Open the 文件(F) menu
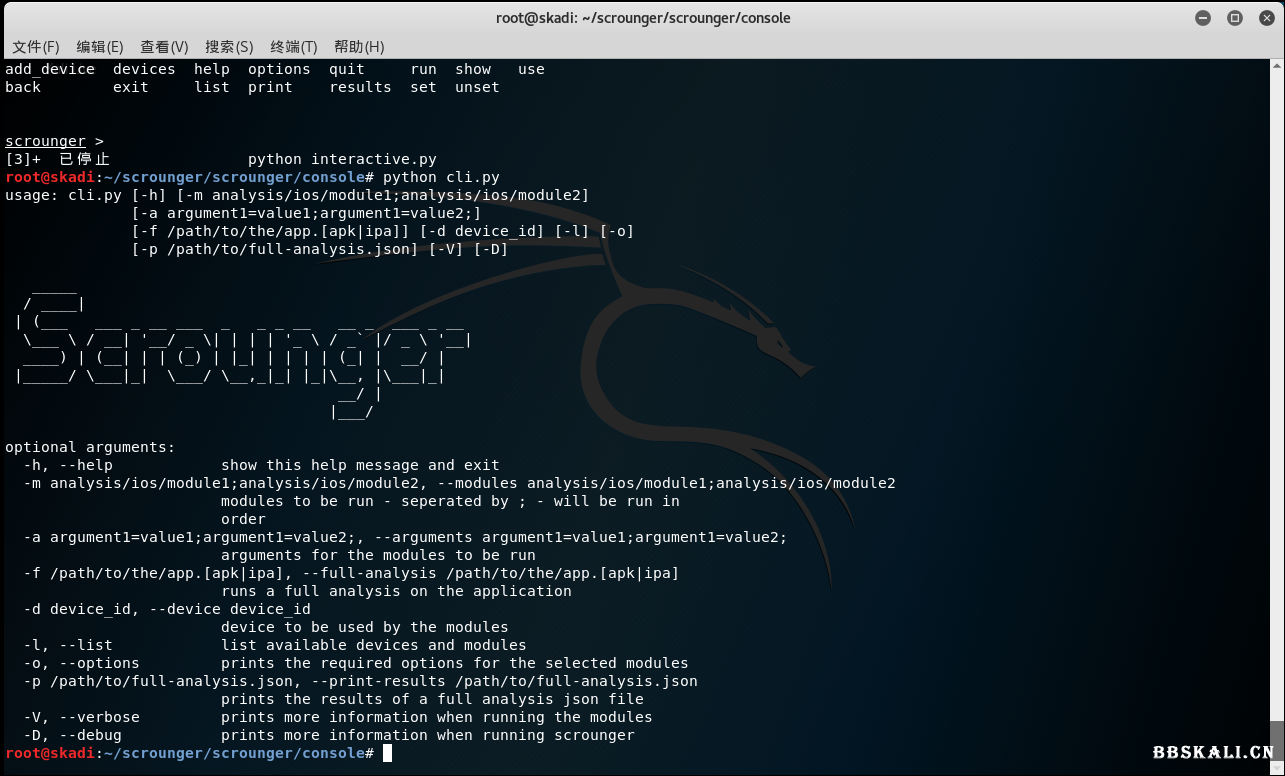Viewport: 1285px width, 776px height. pyautogui.click(x=36, y=47)
